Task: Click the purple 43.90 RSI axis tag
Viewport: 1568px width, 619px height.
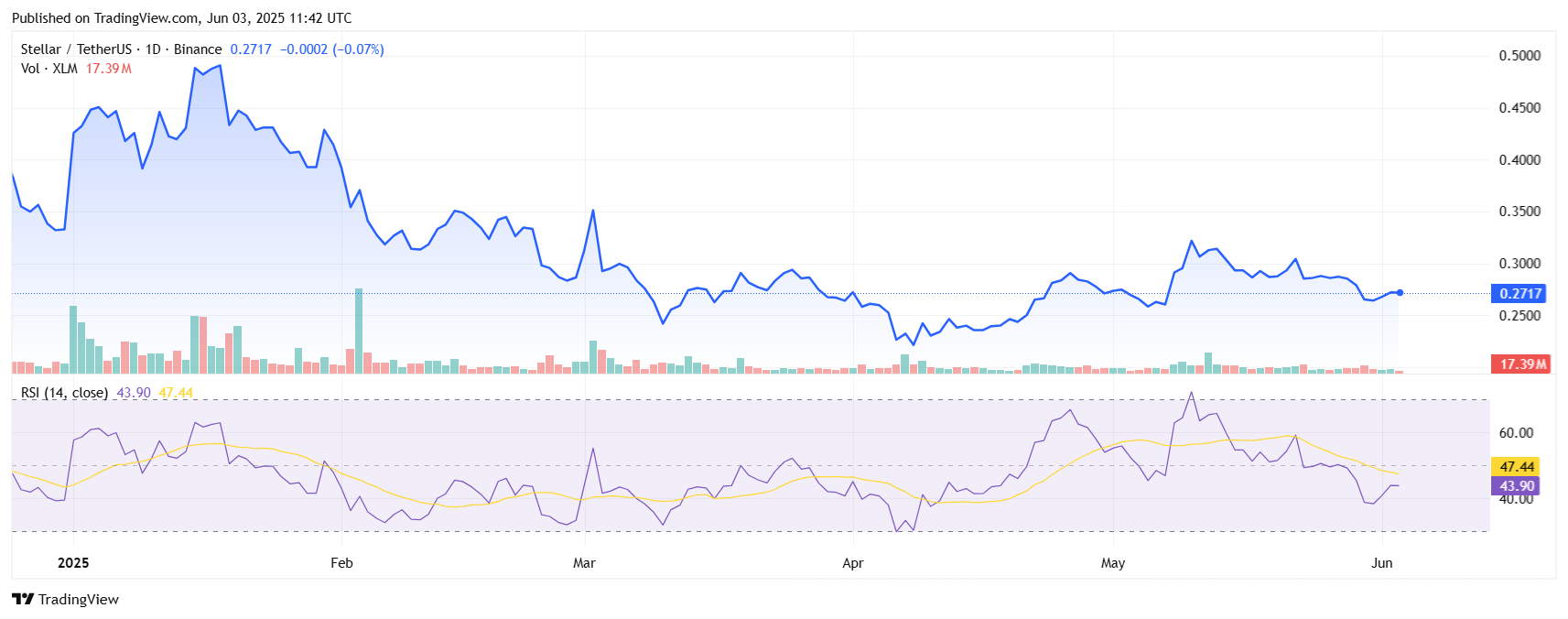Action: [x=1517, y=486]
